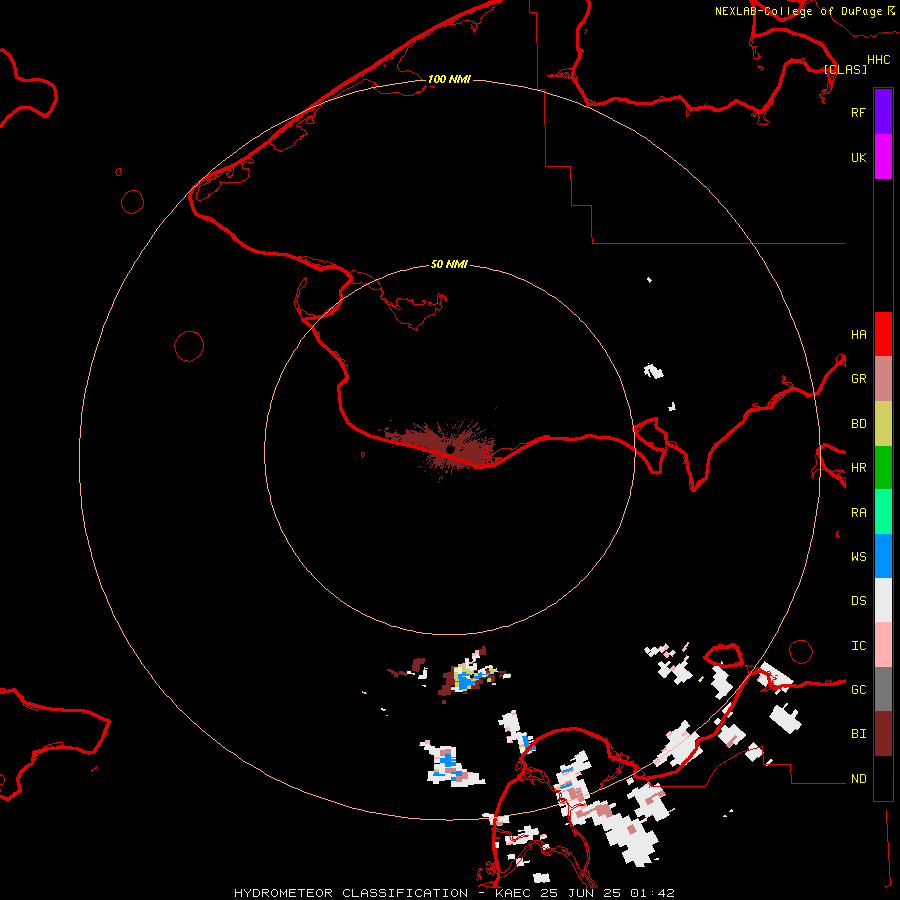Viewport: 900px width, 900px height.
Task: Click the 100 NMI range ring label
Action: 449,79
